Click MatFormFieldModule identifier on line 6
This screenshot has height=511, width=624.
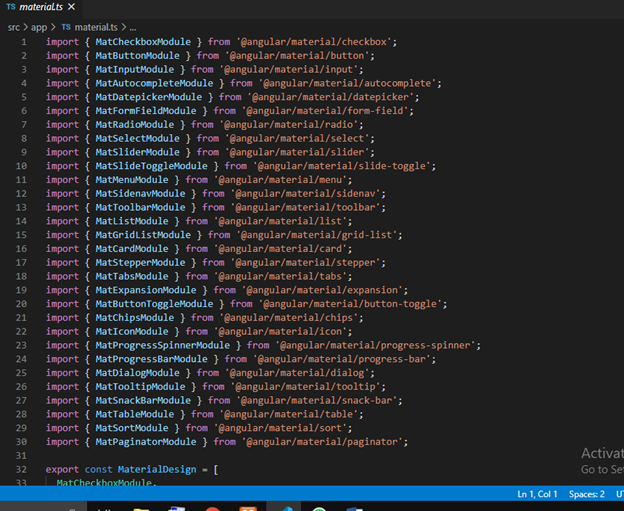tap(146, 111)
